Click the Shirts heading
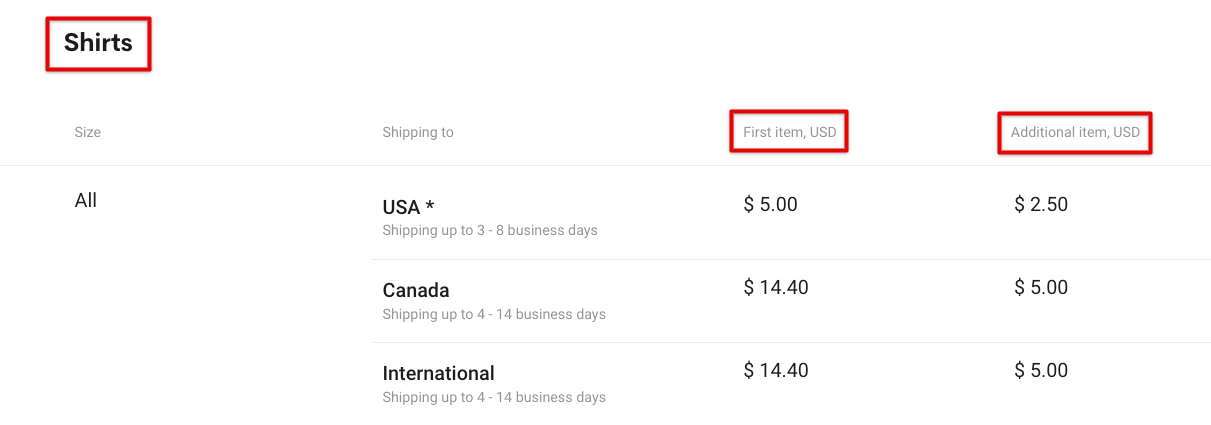 98,43
